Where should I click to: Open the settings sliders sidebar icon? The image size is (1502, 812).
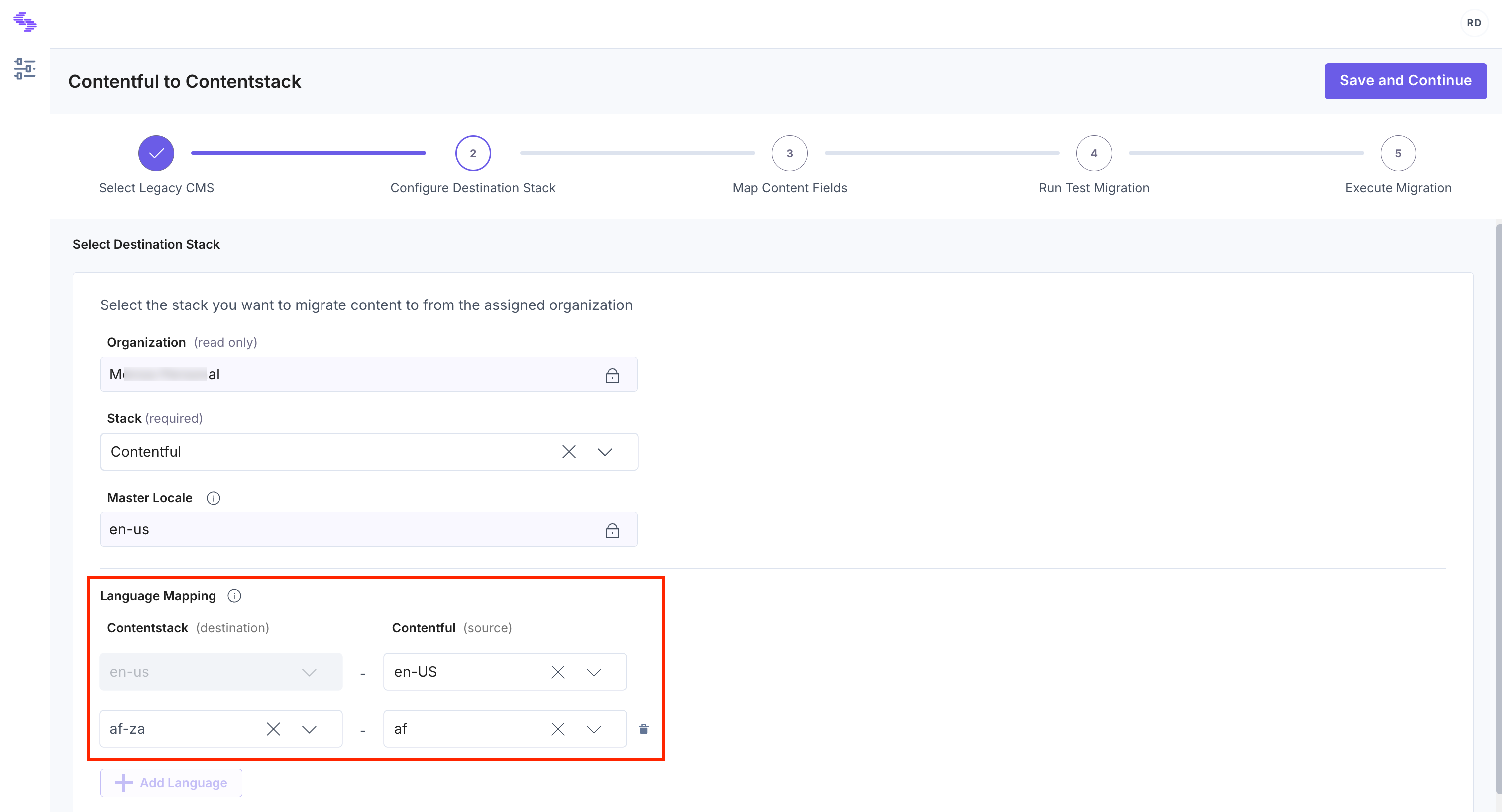click(x=25, y=69)
